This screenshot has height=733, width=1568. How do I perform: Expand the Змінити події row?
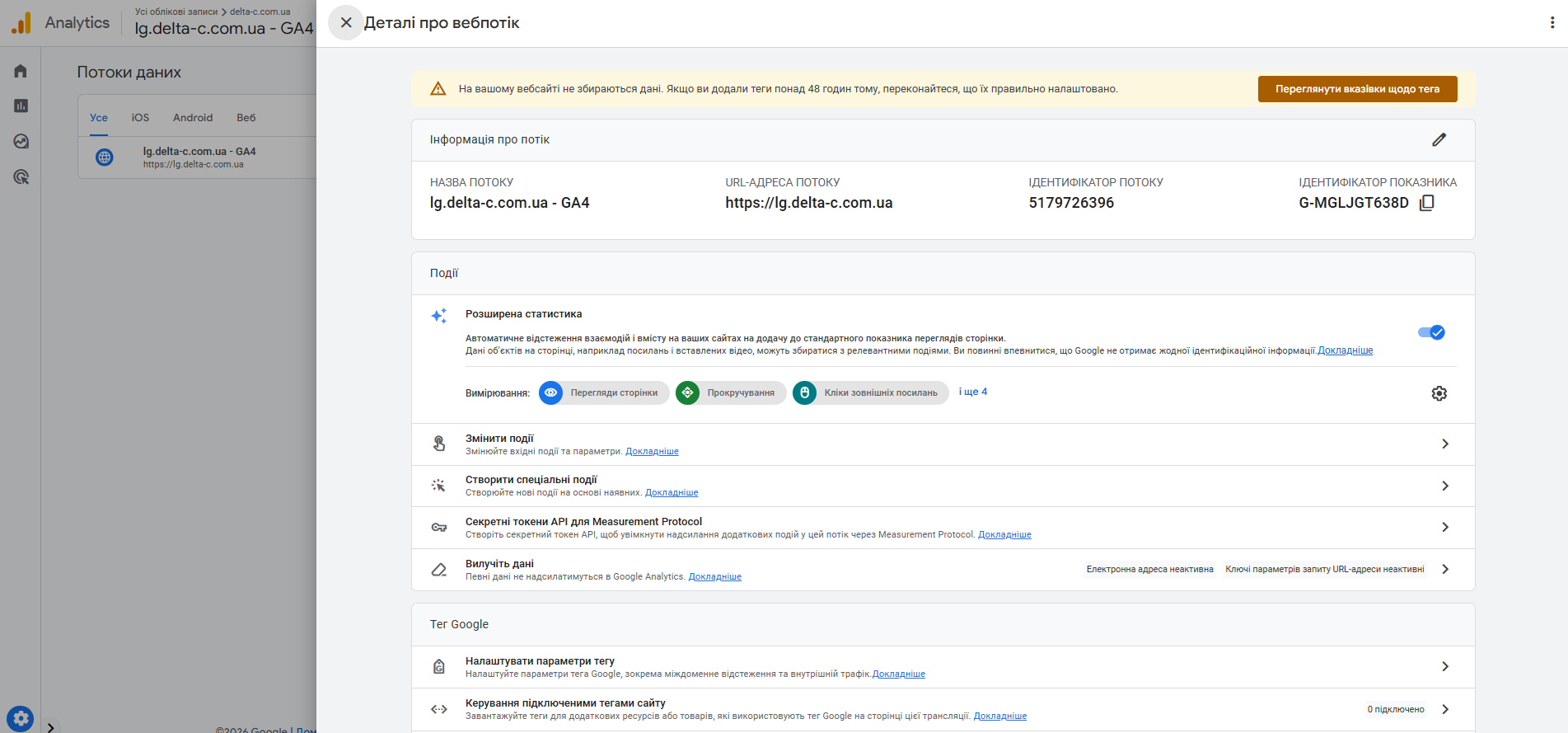[1444, 444]
